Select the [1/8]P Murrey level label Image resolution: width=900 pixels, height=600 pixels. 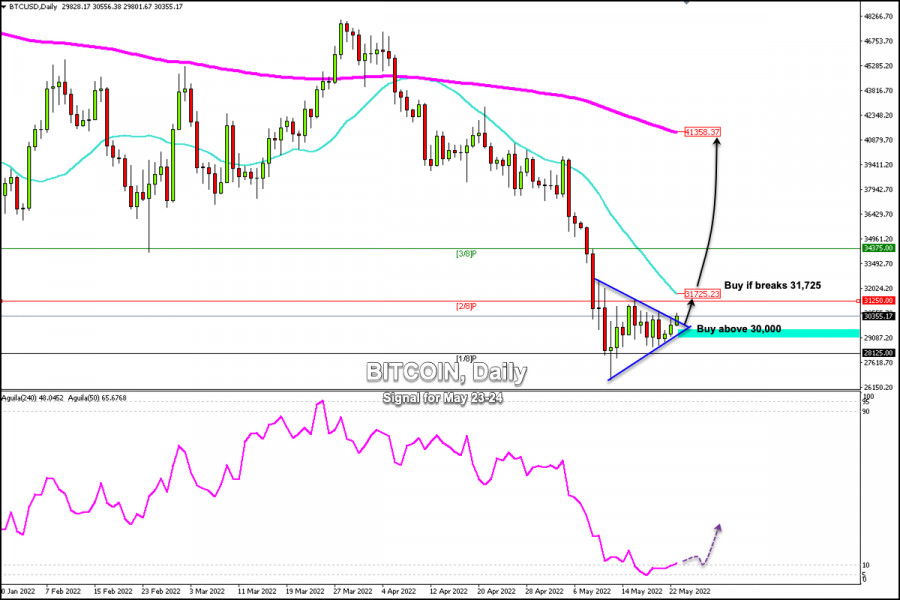[x=466, y=358]
